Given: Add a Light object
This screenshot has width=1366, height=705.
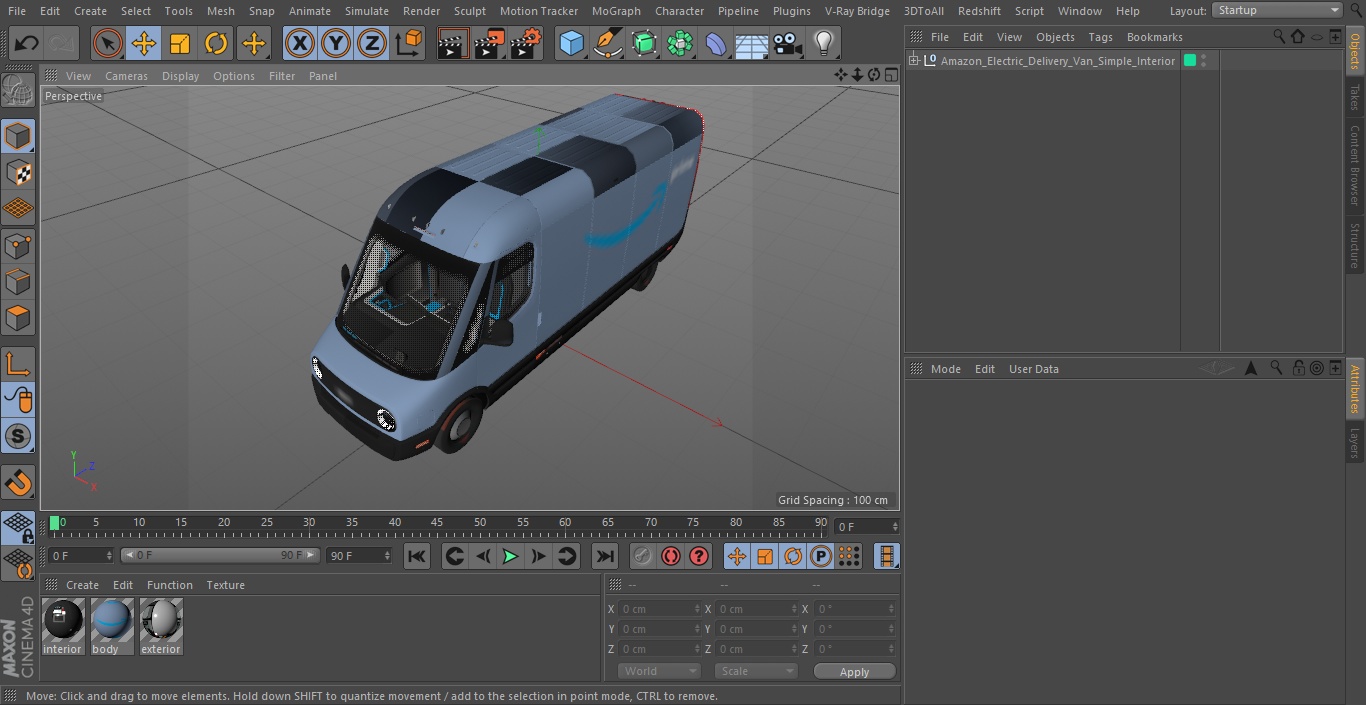Looking at the screenshot, I should [824, 43].
